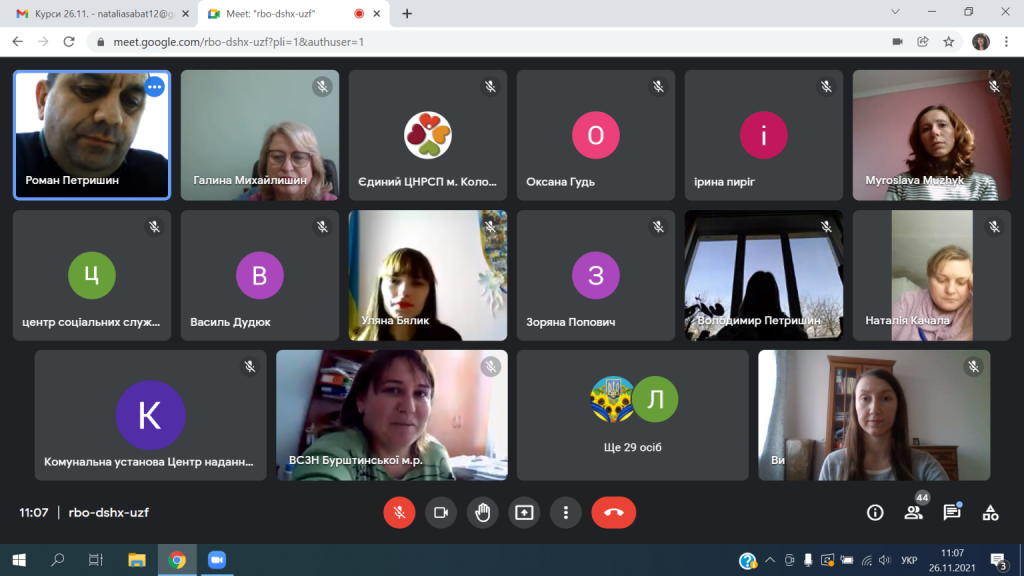Open meeting details info icon

tap(875, 513)
